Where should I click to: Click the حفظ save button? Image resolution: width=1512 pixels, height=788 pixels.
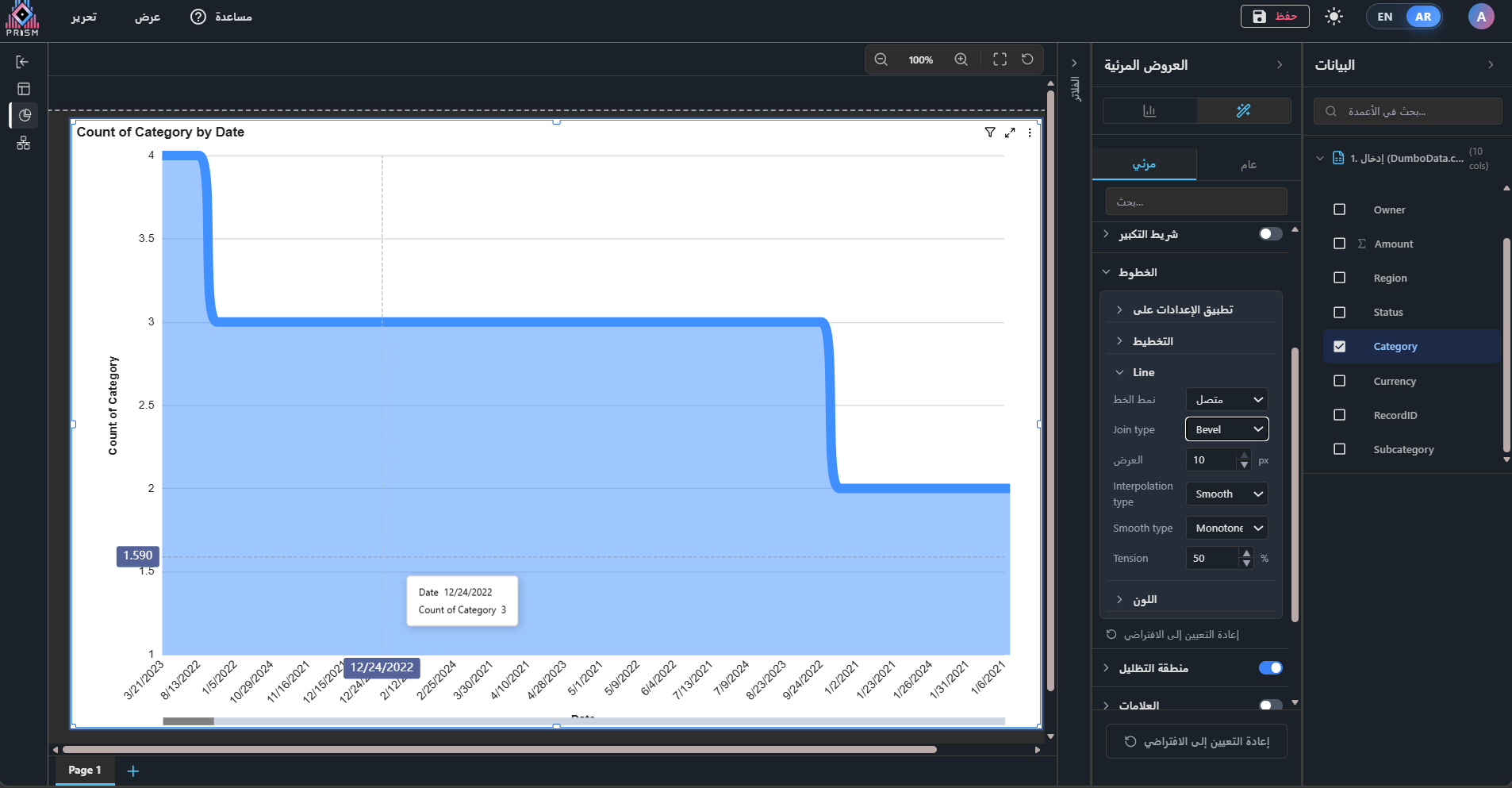1275,17
